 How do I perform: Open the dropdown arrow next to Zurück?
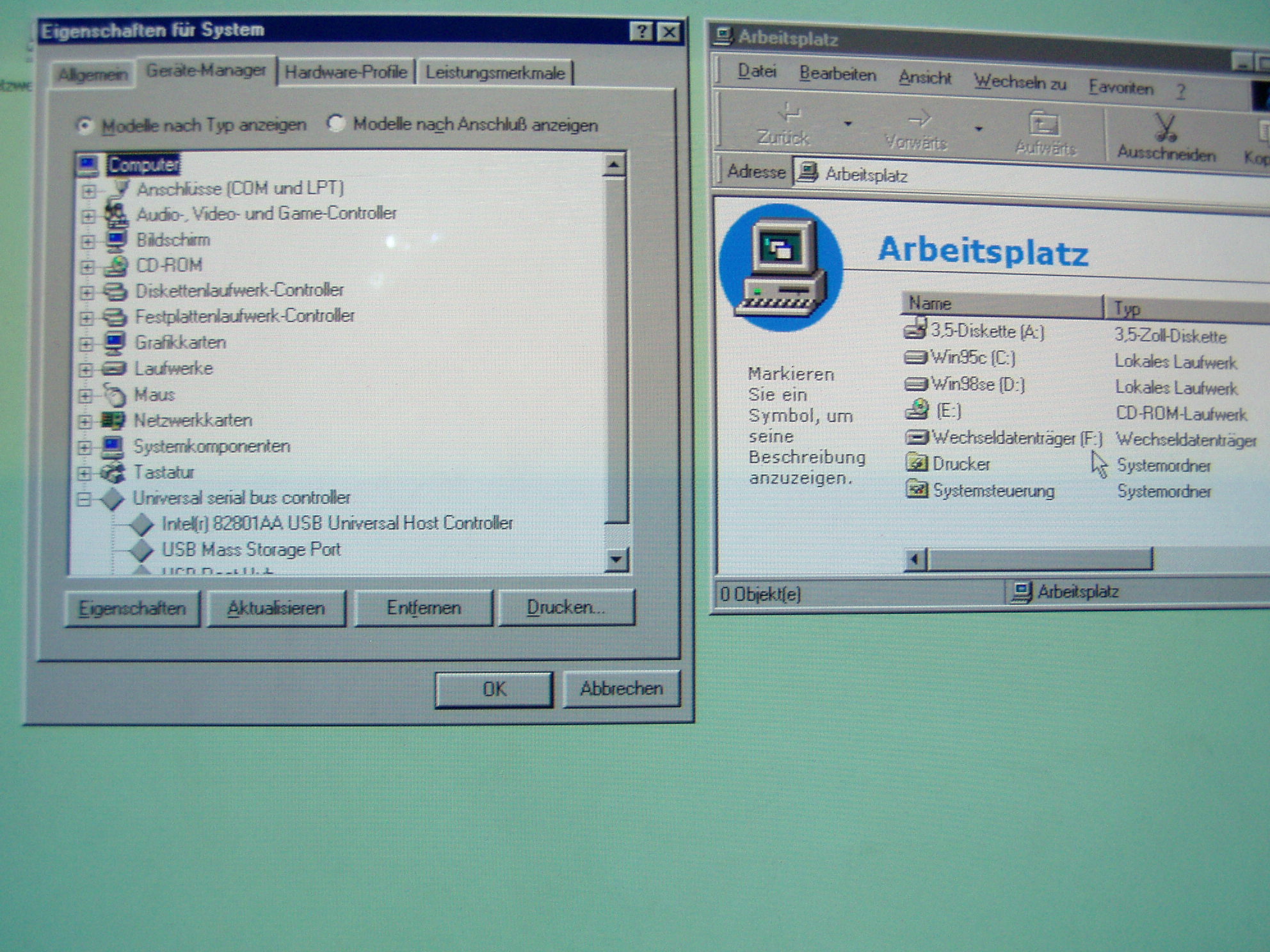click(x=848, y=123)
